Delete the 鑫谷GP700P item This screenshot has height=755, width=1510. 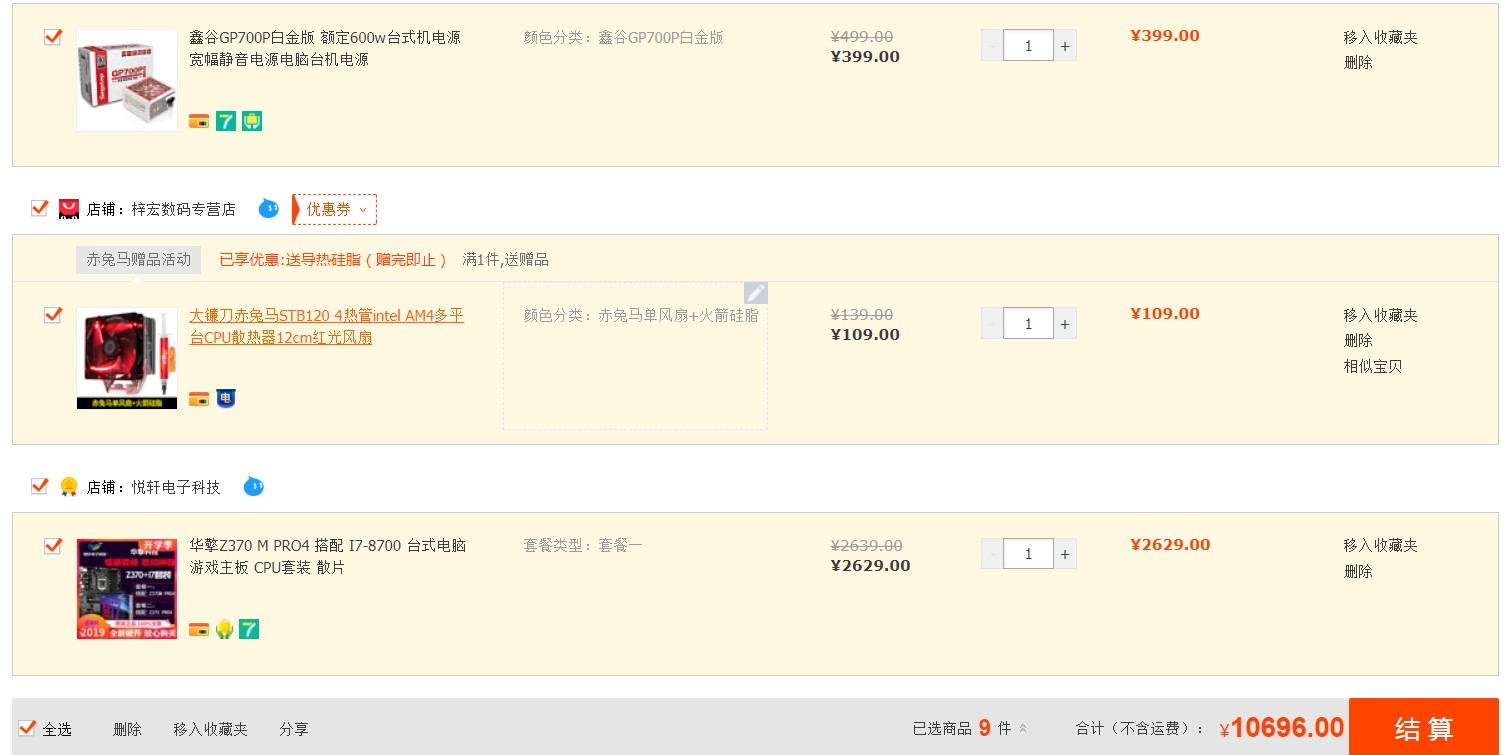click(x=1358, y=62)
